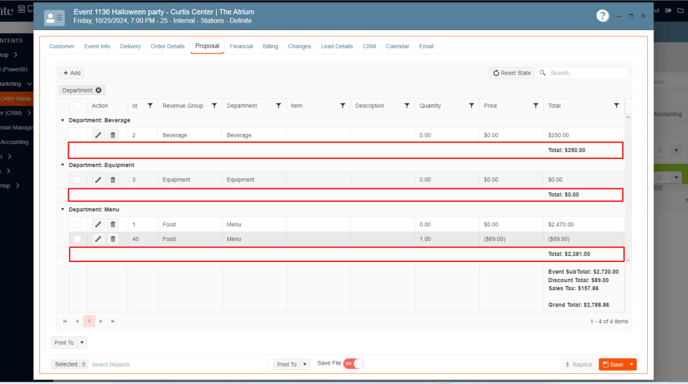Switch to the Calendar tab
The height and width of the screenshot is (384, 688).
(x=397, y=46)
